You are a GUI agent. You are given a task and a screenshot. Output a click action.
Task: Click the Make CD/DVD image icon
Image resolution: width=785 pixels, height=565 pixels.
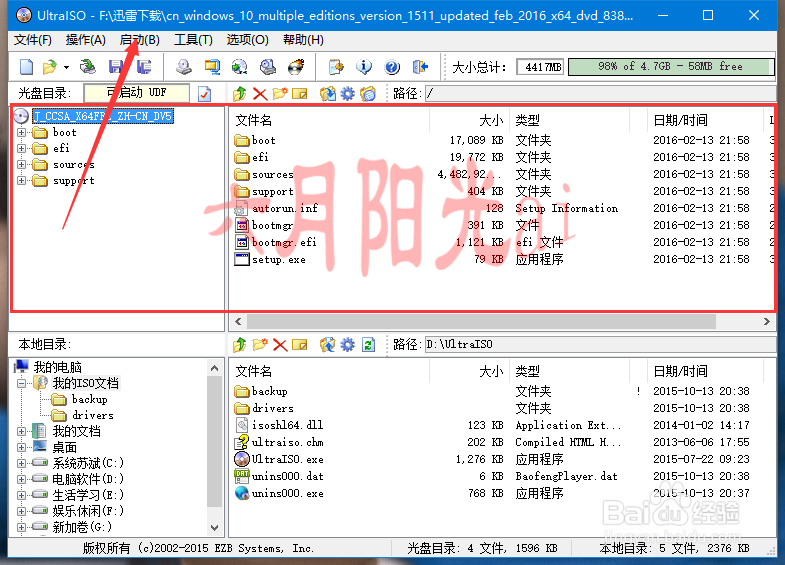[x=184, y=67]
